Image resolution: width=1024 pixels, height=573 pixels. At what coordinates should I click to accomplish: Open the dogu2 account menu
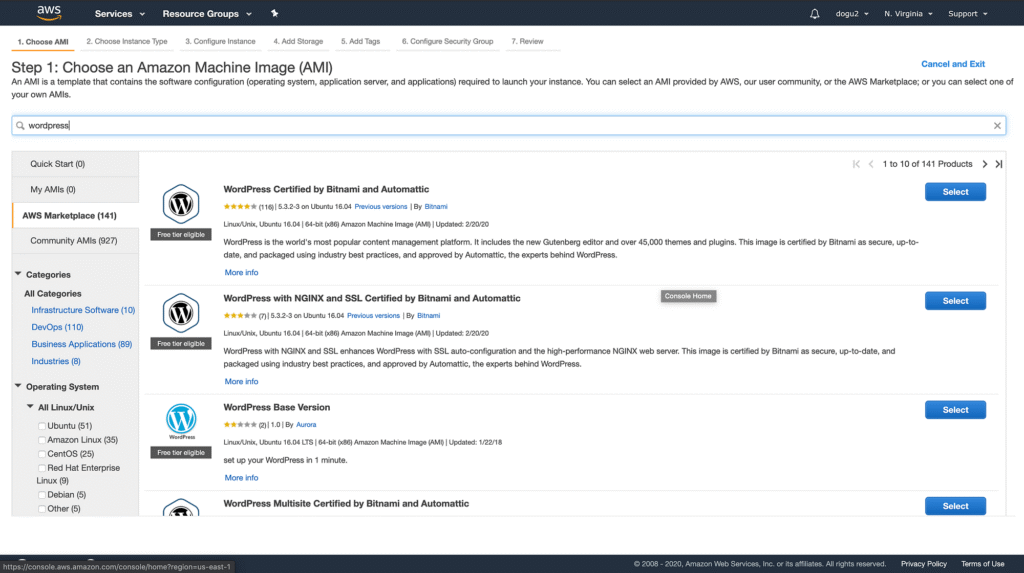pos(852,14)
